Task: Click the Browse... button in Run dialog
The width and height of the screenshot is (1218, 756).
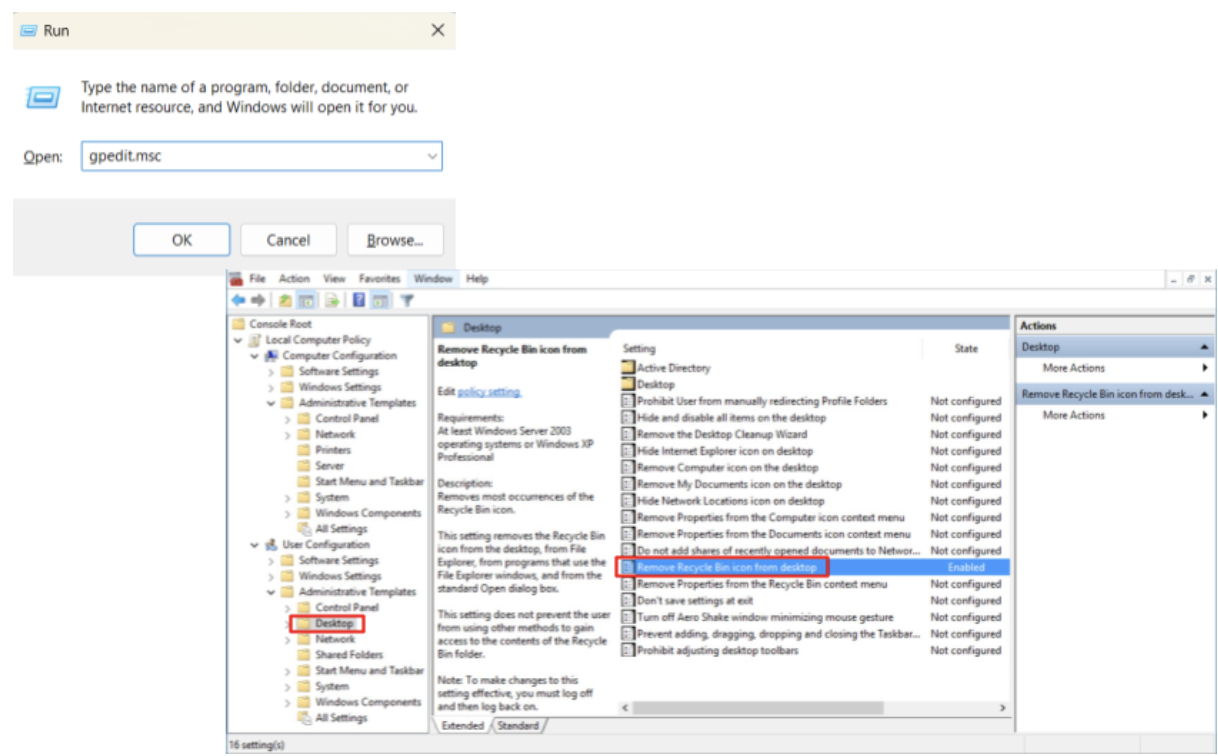Action: click(395, 240)
